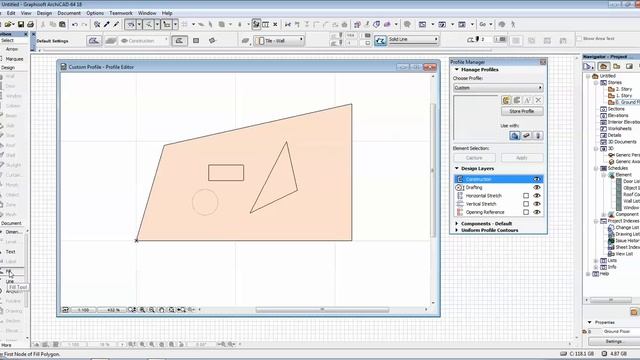The width and height of the screenshot is (640, 360).
Task: Select the Sections item in Navigator tree
Action: tap(616, 109)
